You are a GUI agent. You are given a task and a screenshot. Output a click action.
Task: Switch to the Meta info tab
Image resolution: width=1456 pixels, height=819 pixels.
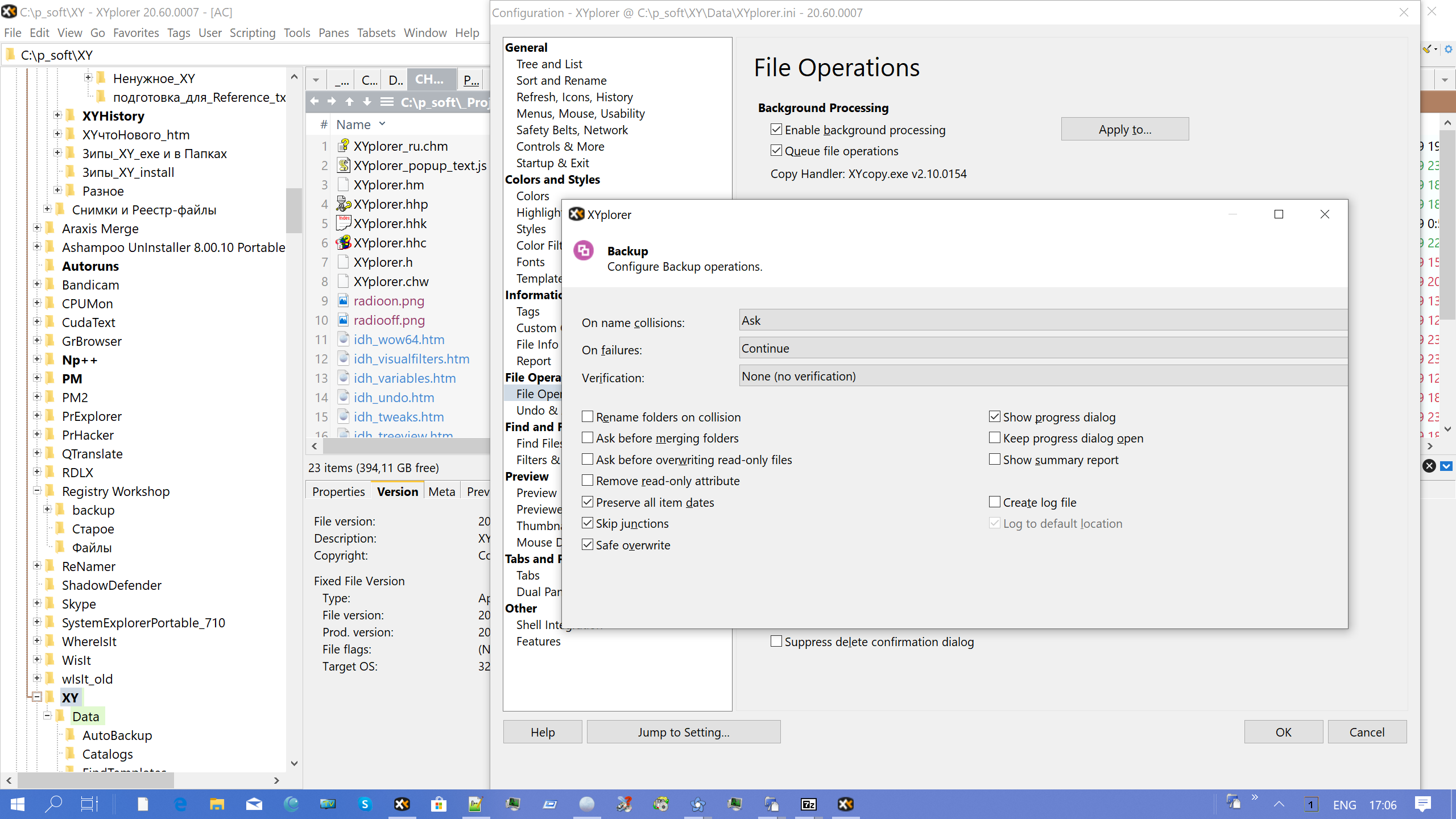point(442,491)
